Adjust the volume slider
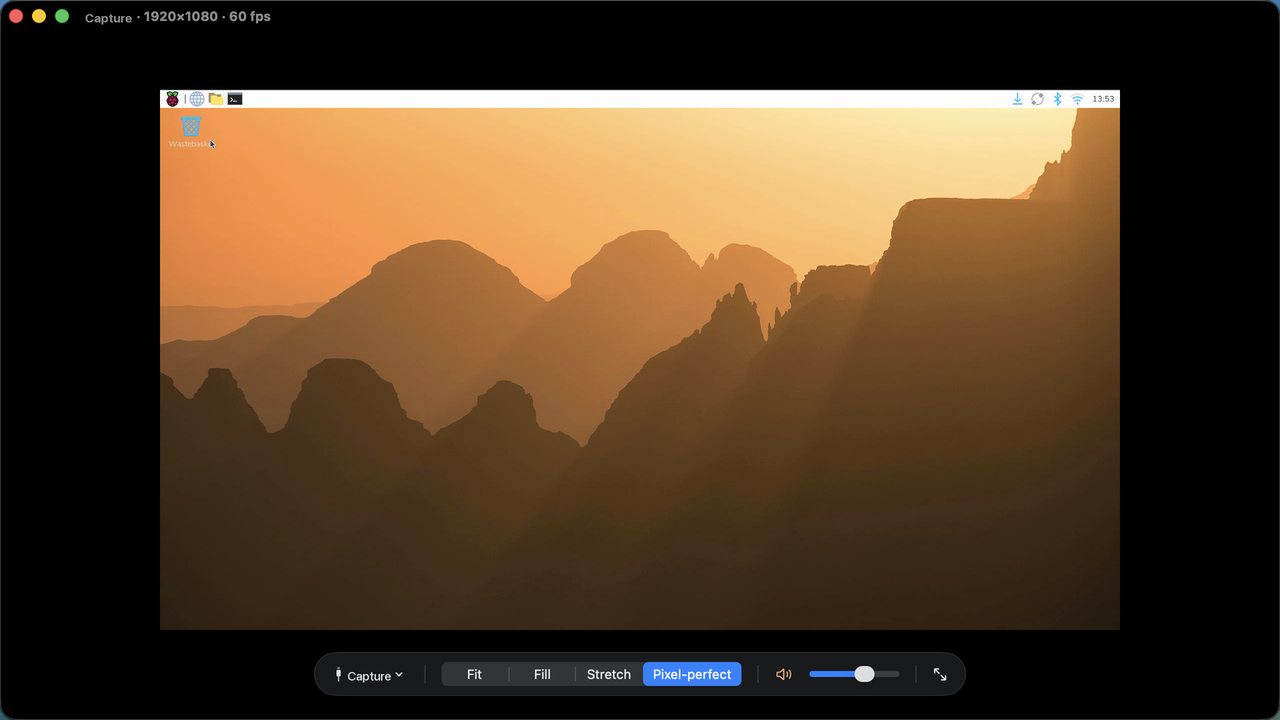 854,674
